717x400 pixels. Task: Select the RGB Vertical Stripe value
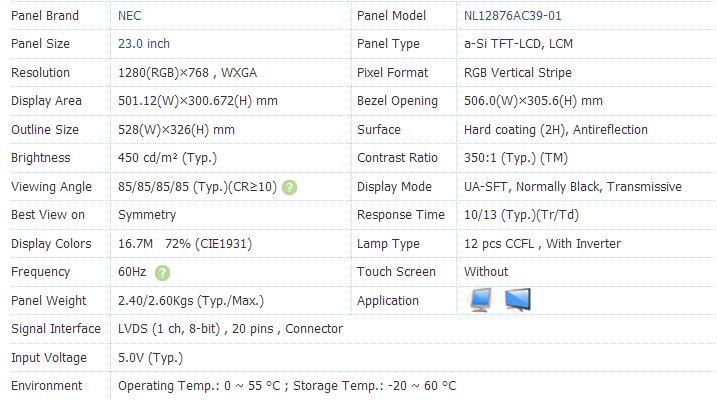[518, 72]
